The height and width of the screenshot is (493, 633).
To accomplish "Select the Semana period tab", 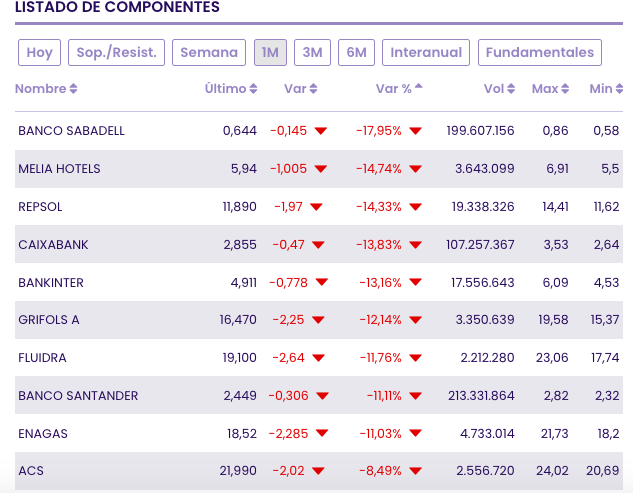I will pyautogui.click(x=209, y=52).
